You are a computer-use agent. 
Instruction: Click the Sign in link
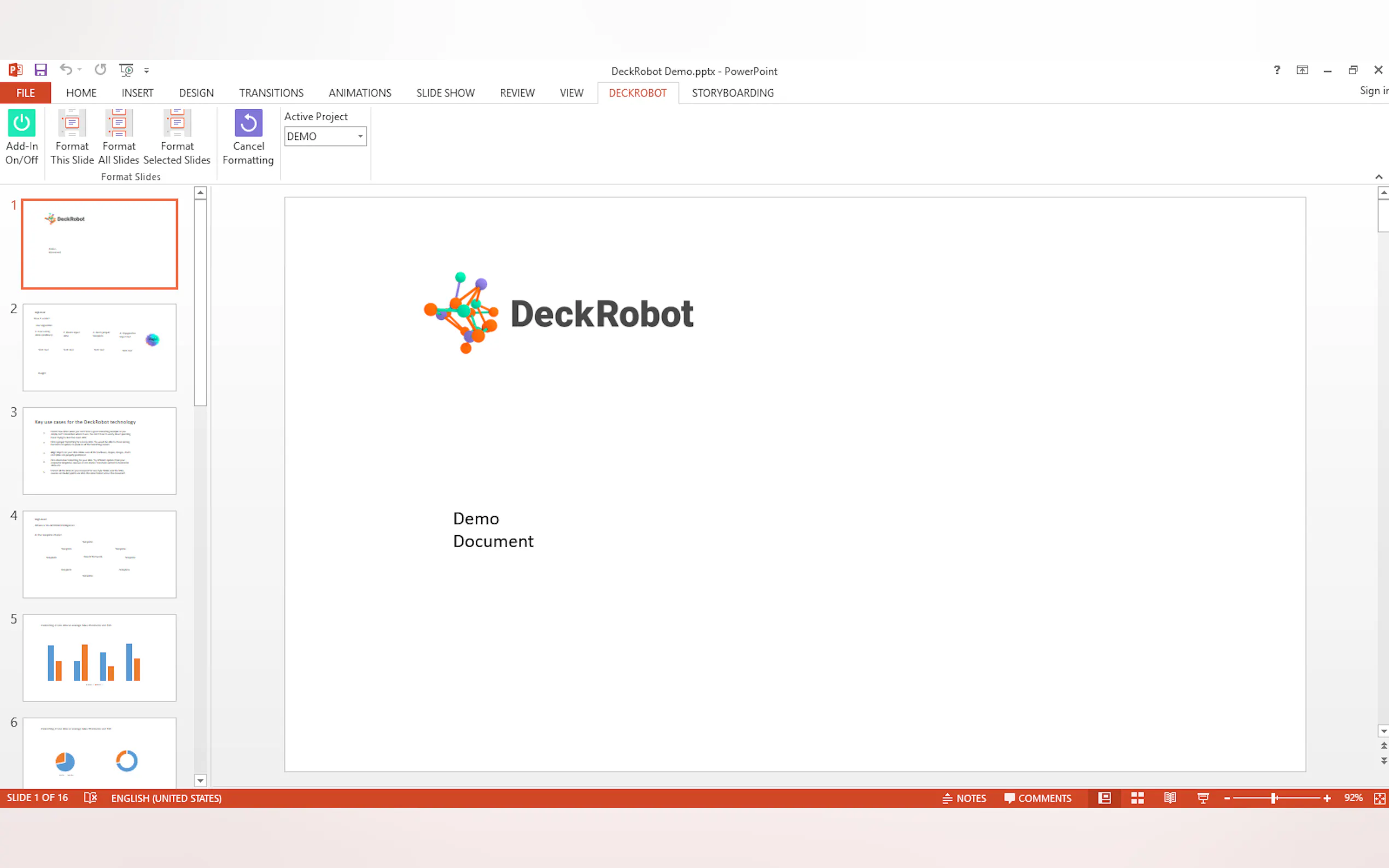(1373, 91)
